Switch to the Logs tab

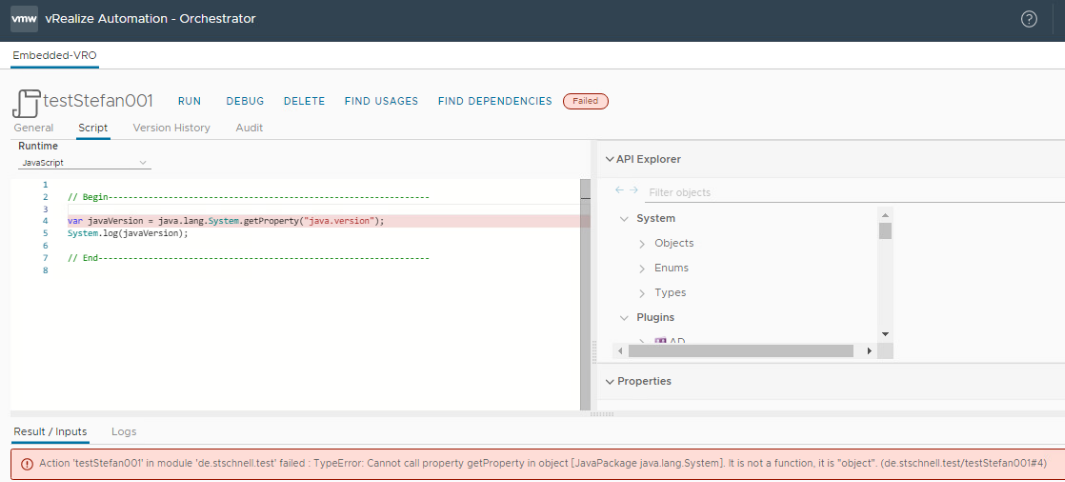(x=124, y=432)
